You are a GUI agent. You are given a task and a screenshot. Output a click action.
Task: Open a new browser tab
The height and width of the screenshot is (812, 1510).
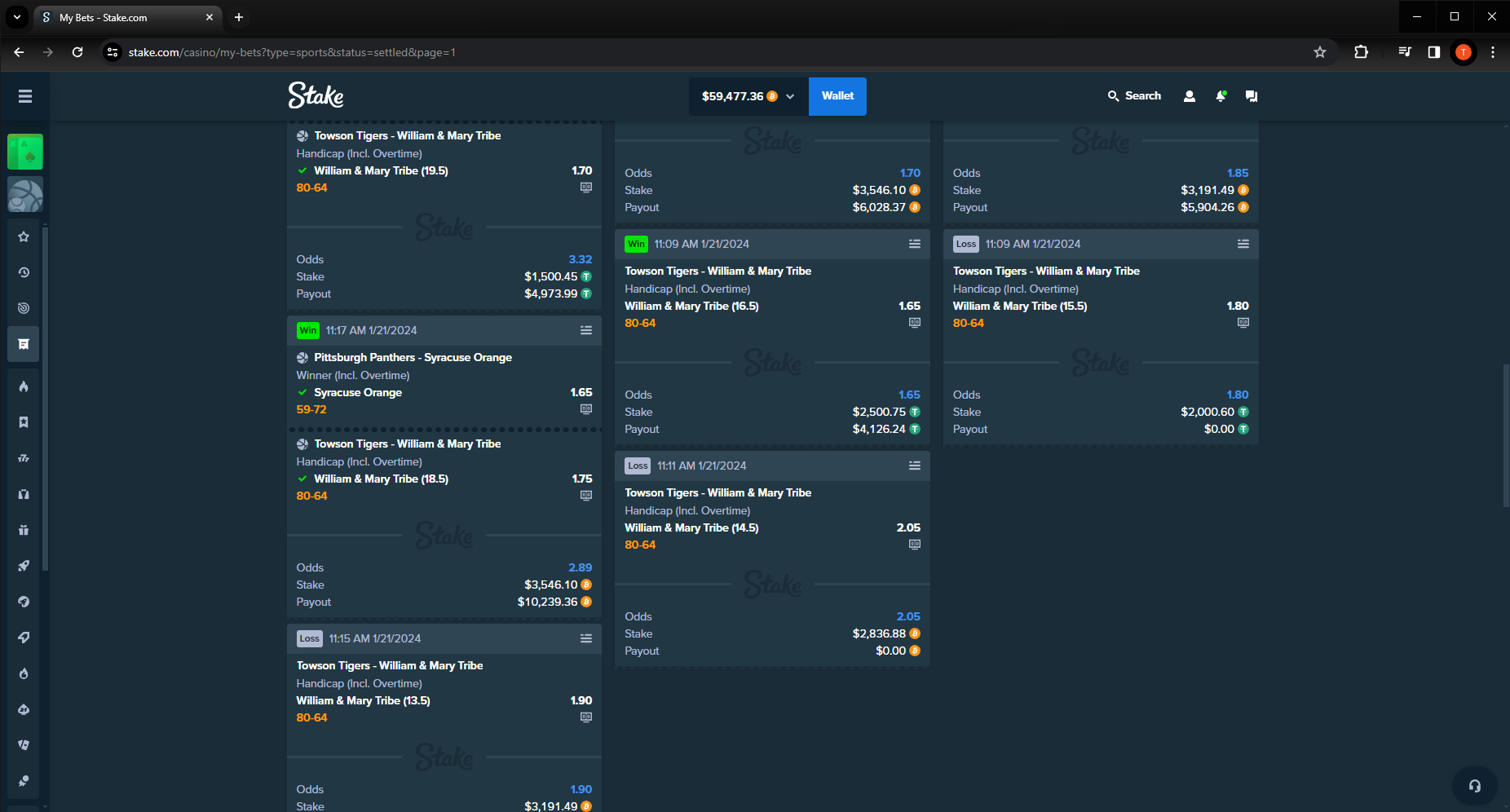(x=239, y=17)
